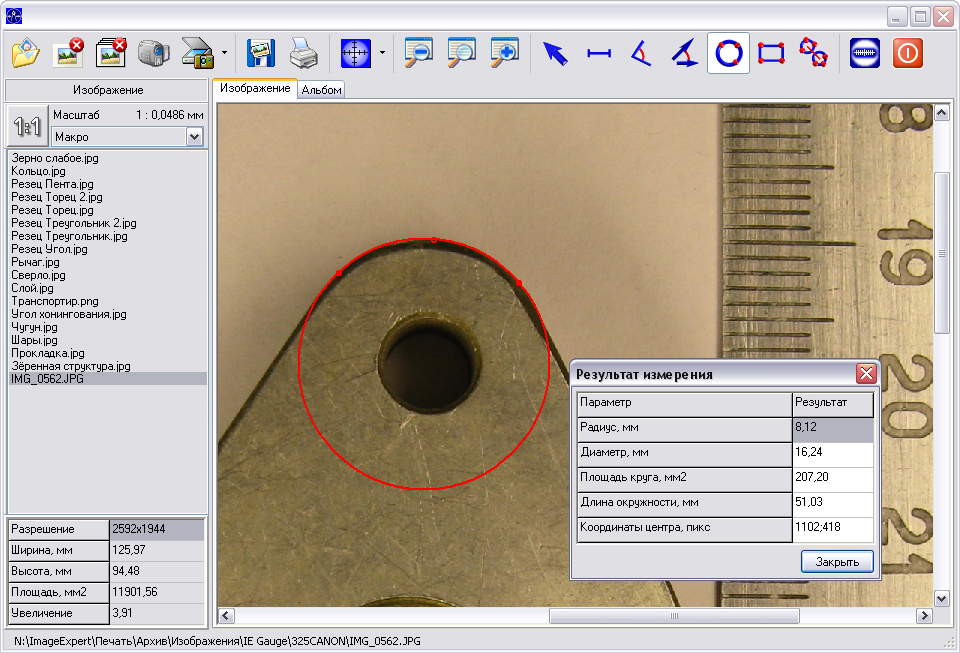Select the angle measurement tool
960x653 pixels.
point(641,53)
